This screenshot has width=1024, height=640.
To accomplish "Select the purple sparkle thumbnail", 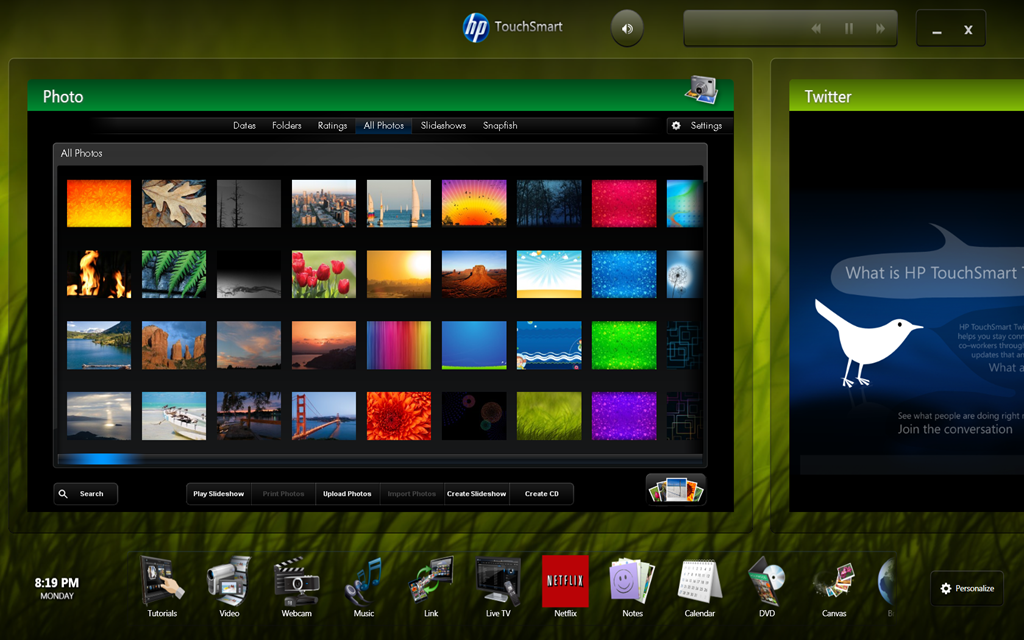I will click(624, 416).
